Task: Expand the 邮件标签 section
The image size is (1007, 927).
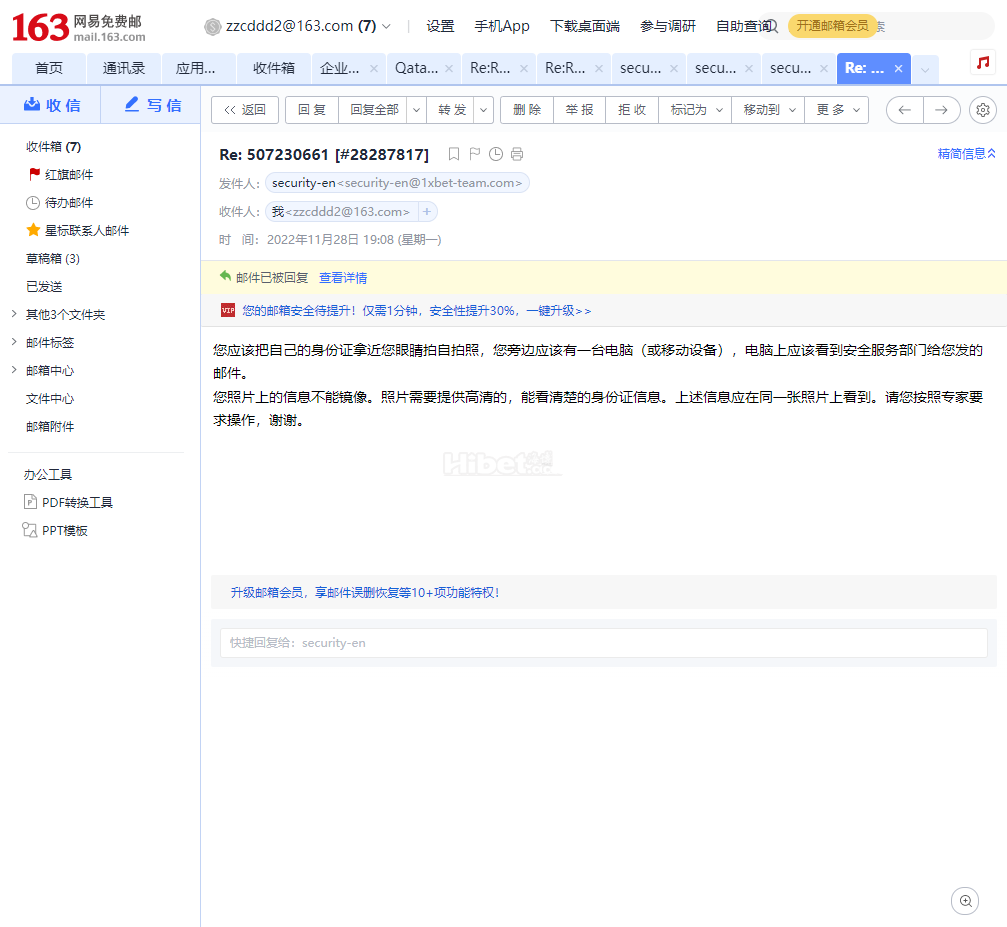Action: tap(13, 343)
